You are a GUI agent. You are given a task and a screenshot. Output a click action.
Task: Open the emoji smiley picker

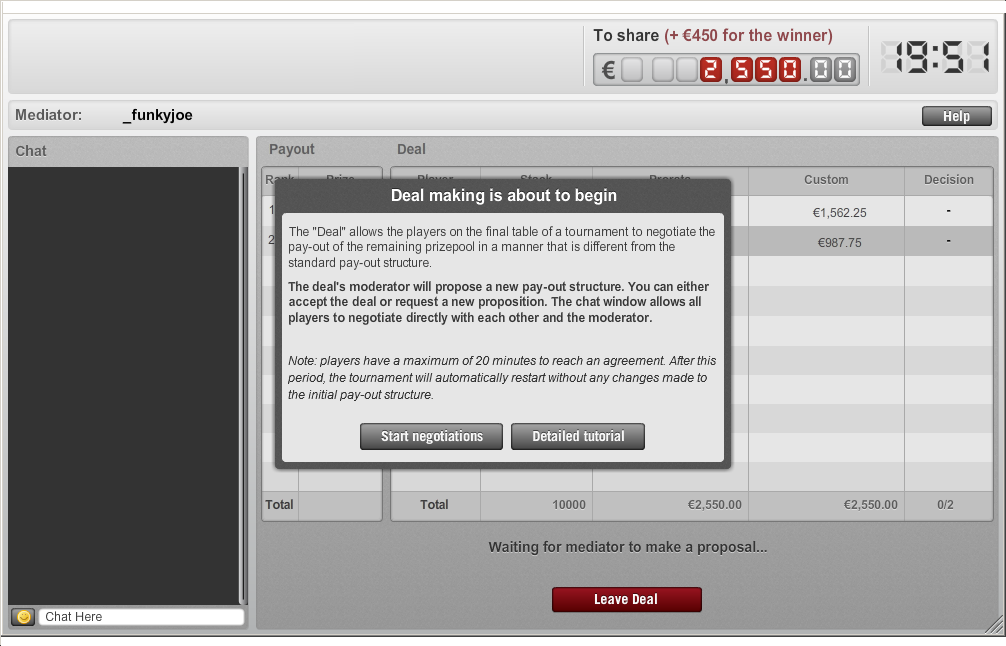pos(23,616)
